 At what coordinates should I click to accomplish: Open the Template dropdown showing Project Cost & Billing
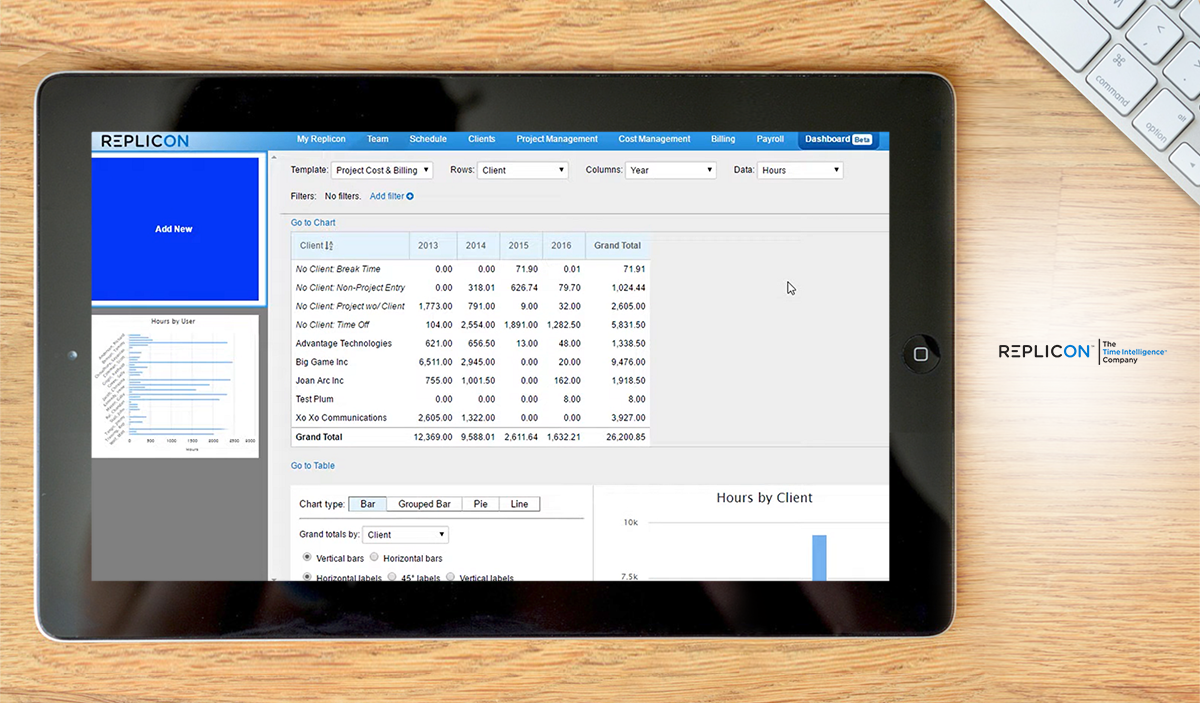382,170
